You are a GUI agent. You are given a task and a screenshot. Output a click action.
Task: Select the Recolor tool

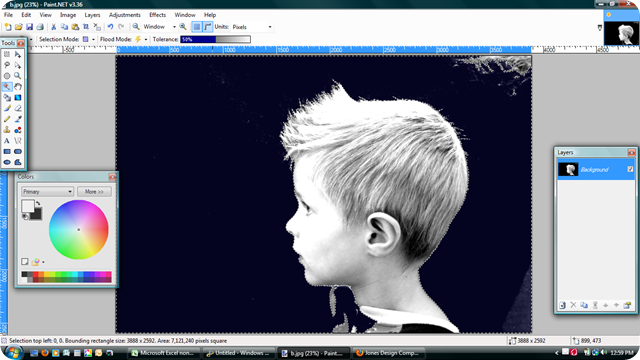click(x=18, y=130)
